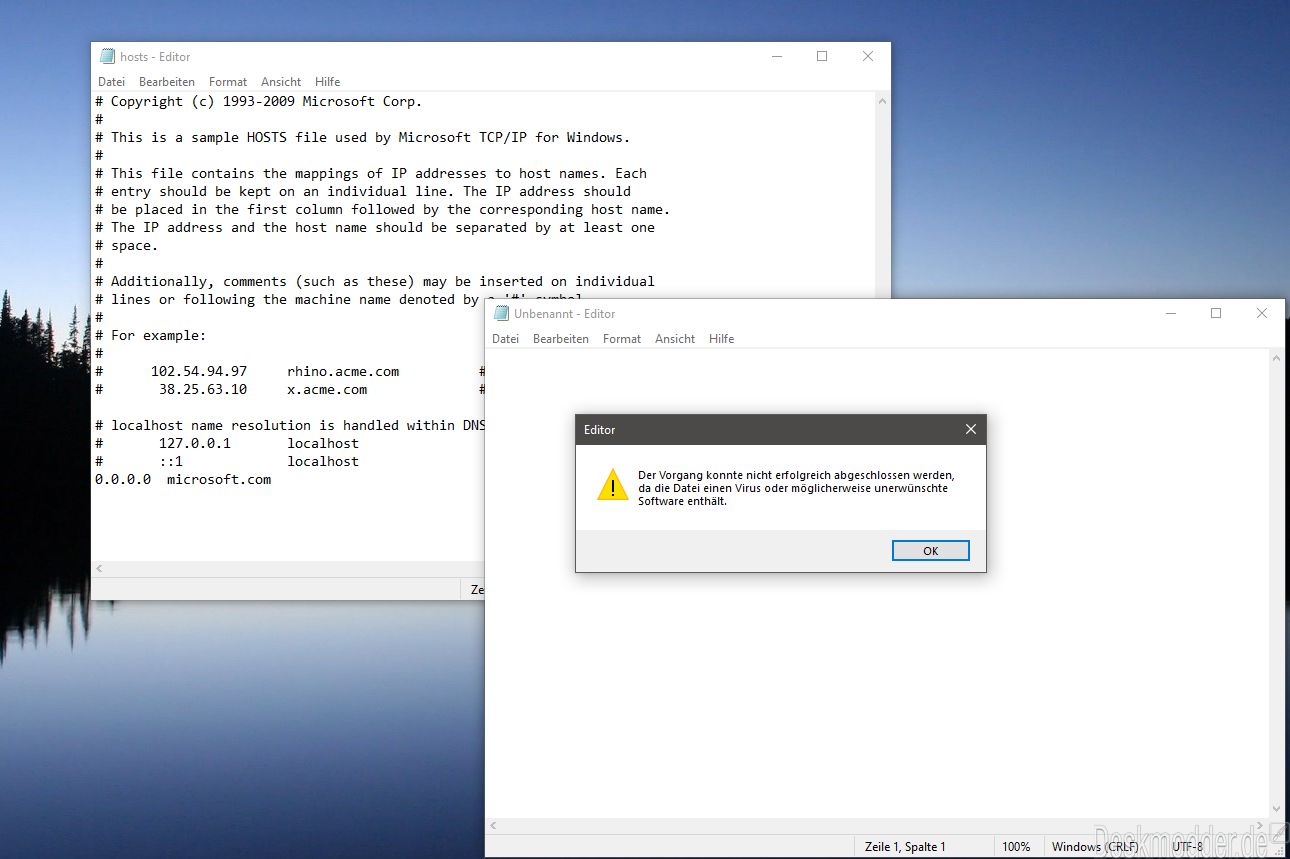Screen dimensions: 1290x859
Task: Click the Notepad icon in Unbenannt title bar
Action: [502, 313]
